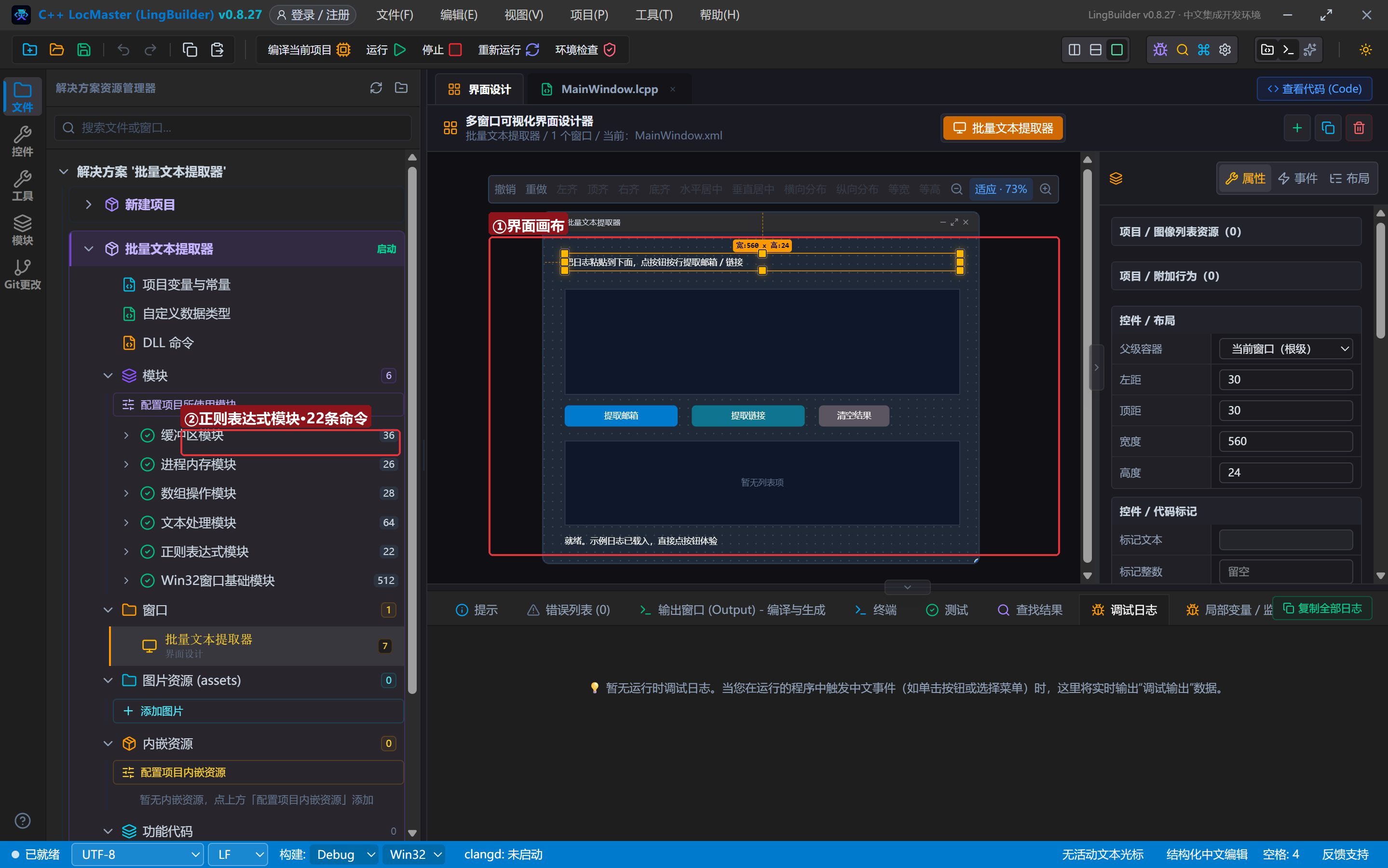This screenshot has width=1388, height=868.
Task: Toggle the 文本处理模块 enabled check circle
Action: (x=148, y=522)
